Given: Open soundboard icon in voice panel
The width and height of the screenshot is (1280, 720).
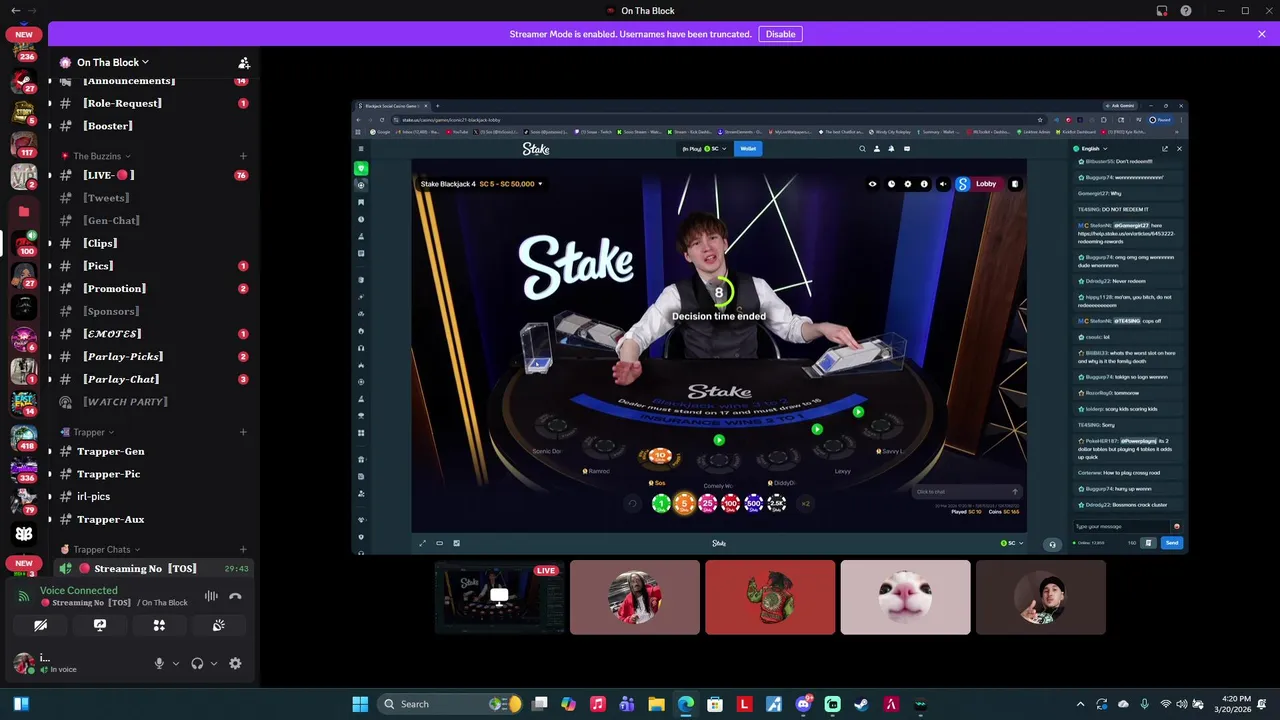Looking at the screenshot, I should [218, 625].
